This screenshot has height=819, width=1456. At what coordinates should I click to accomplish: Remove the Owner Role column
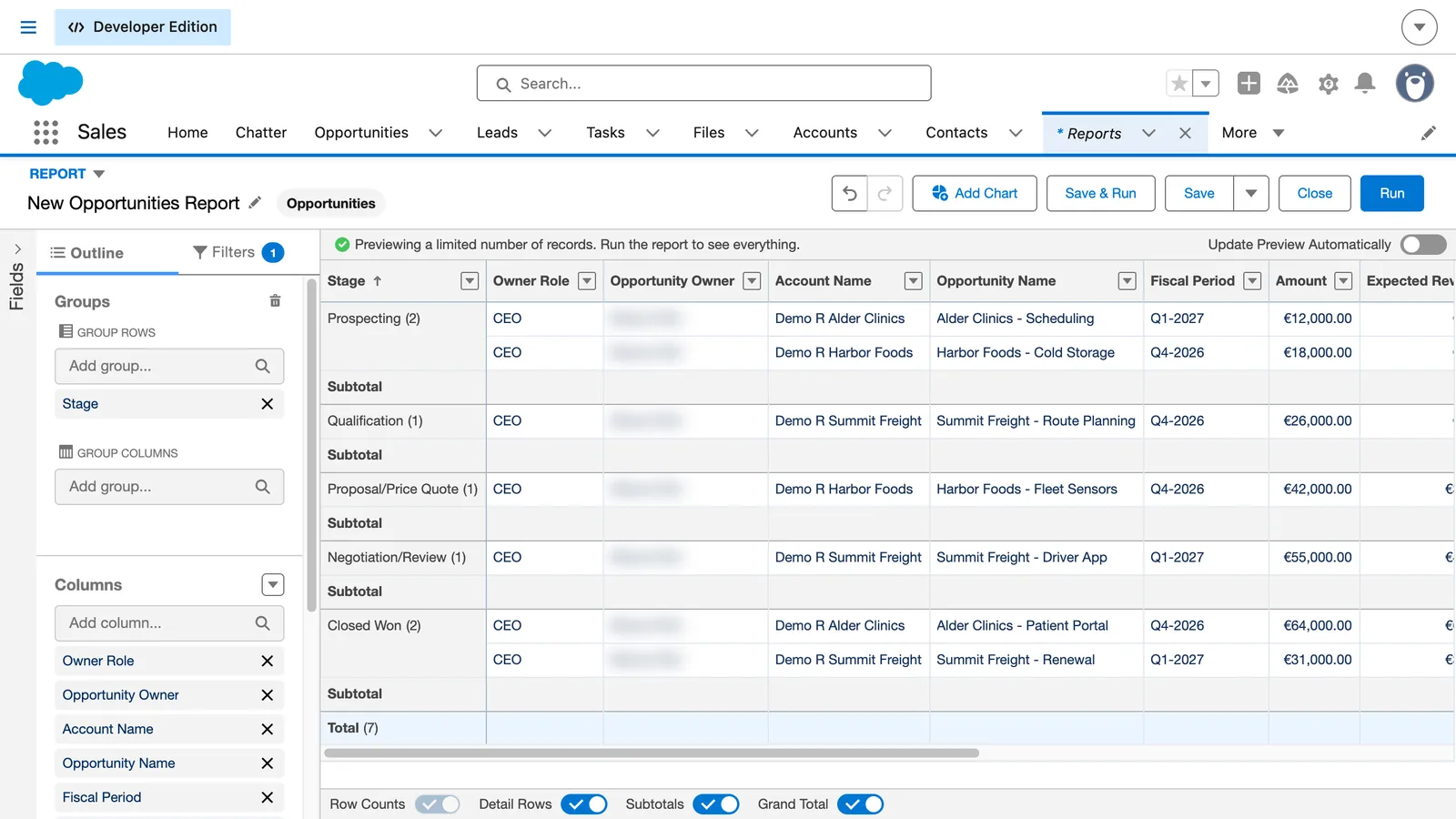267,661
